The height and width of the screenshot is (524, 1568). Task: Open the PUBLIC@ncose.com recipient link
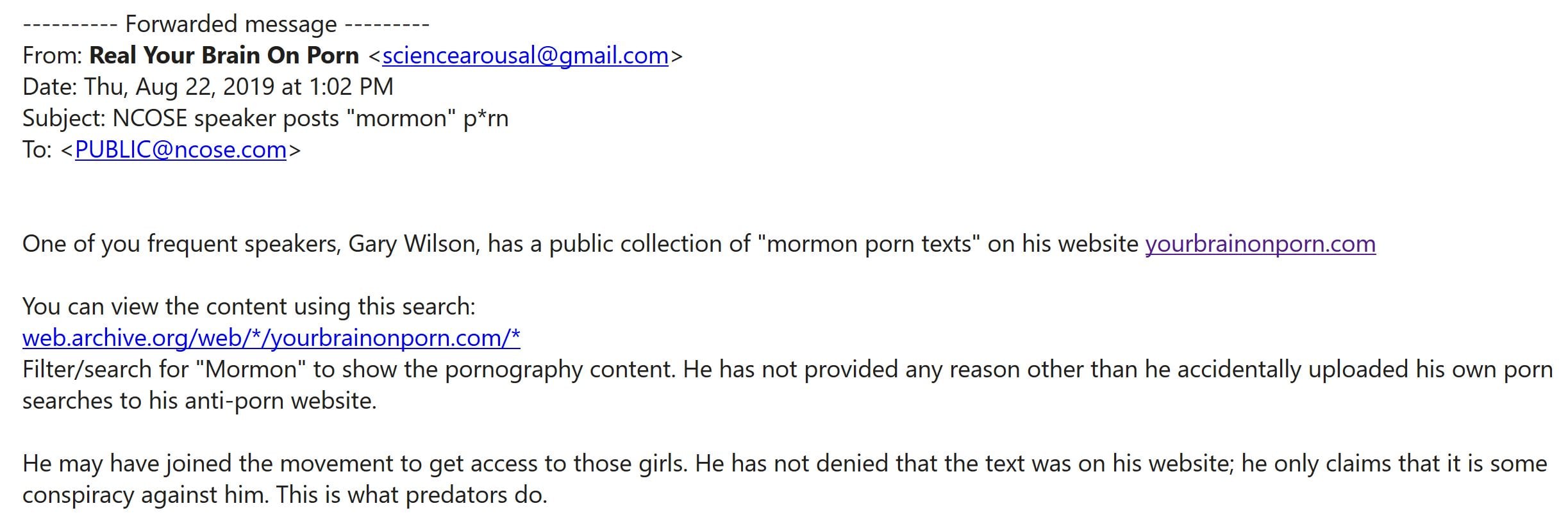[180, 150]
